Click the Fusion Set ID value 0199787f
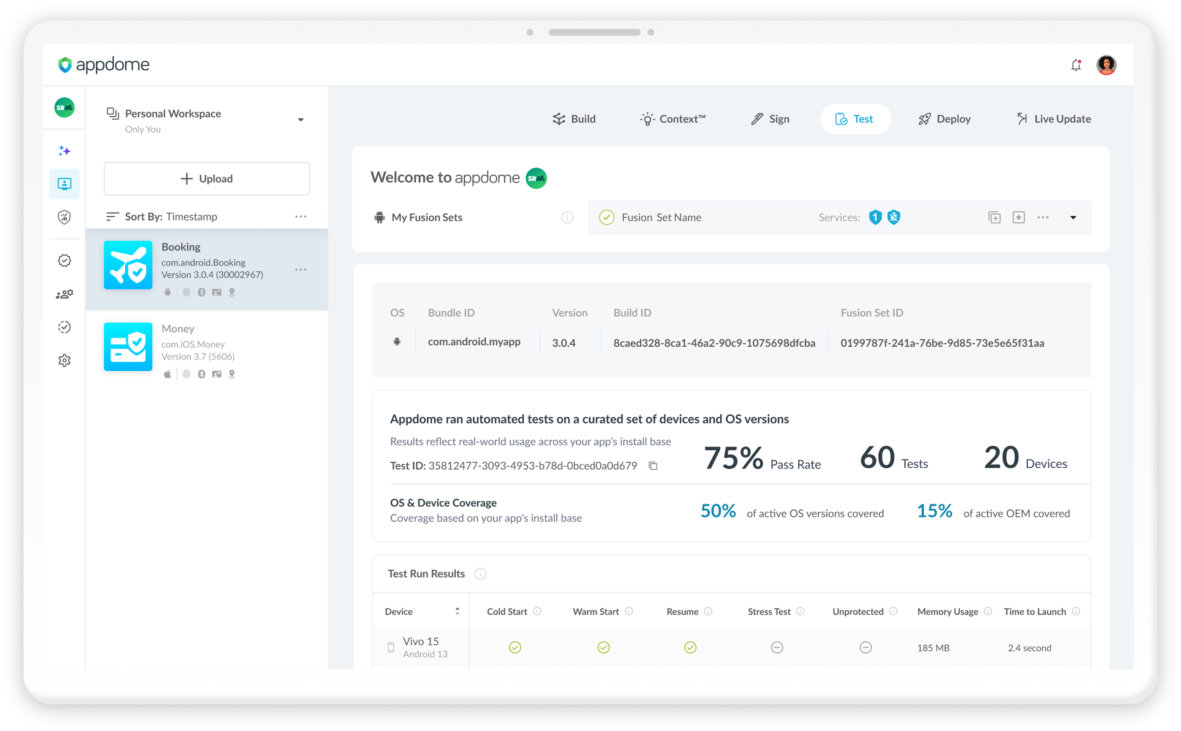 942,343
